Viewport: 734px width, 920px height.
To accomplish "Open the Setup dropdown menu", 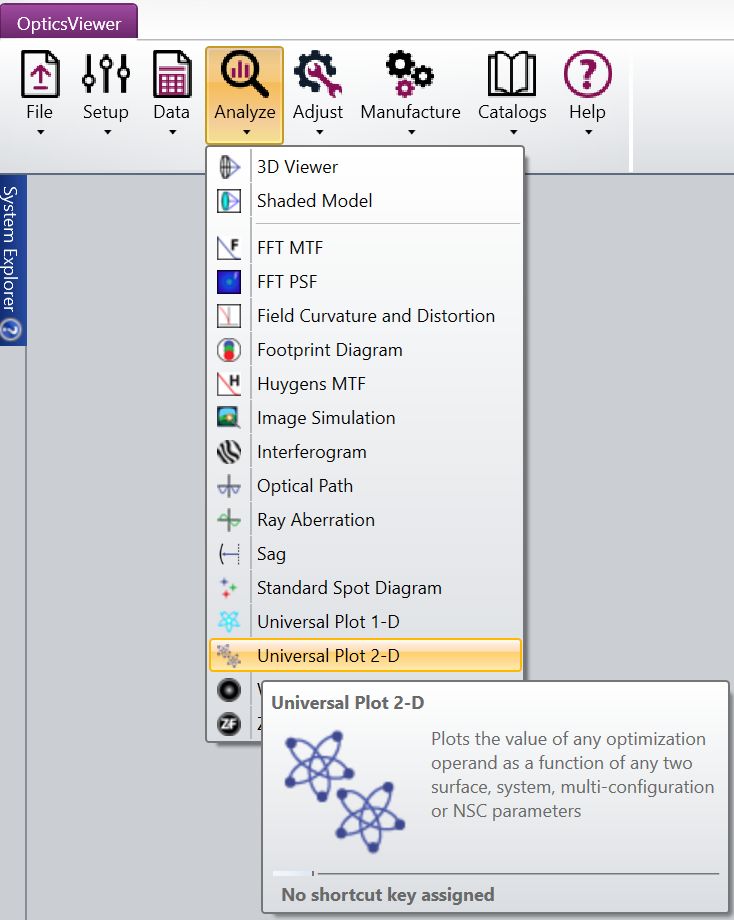I will pyautogui.click(x=105, y=132).
